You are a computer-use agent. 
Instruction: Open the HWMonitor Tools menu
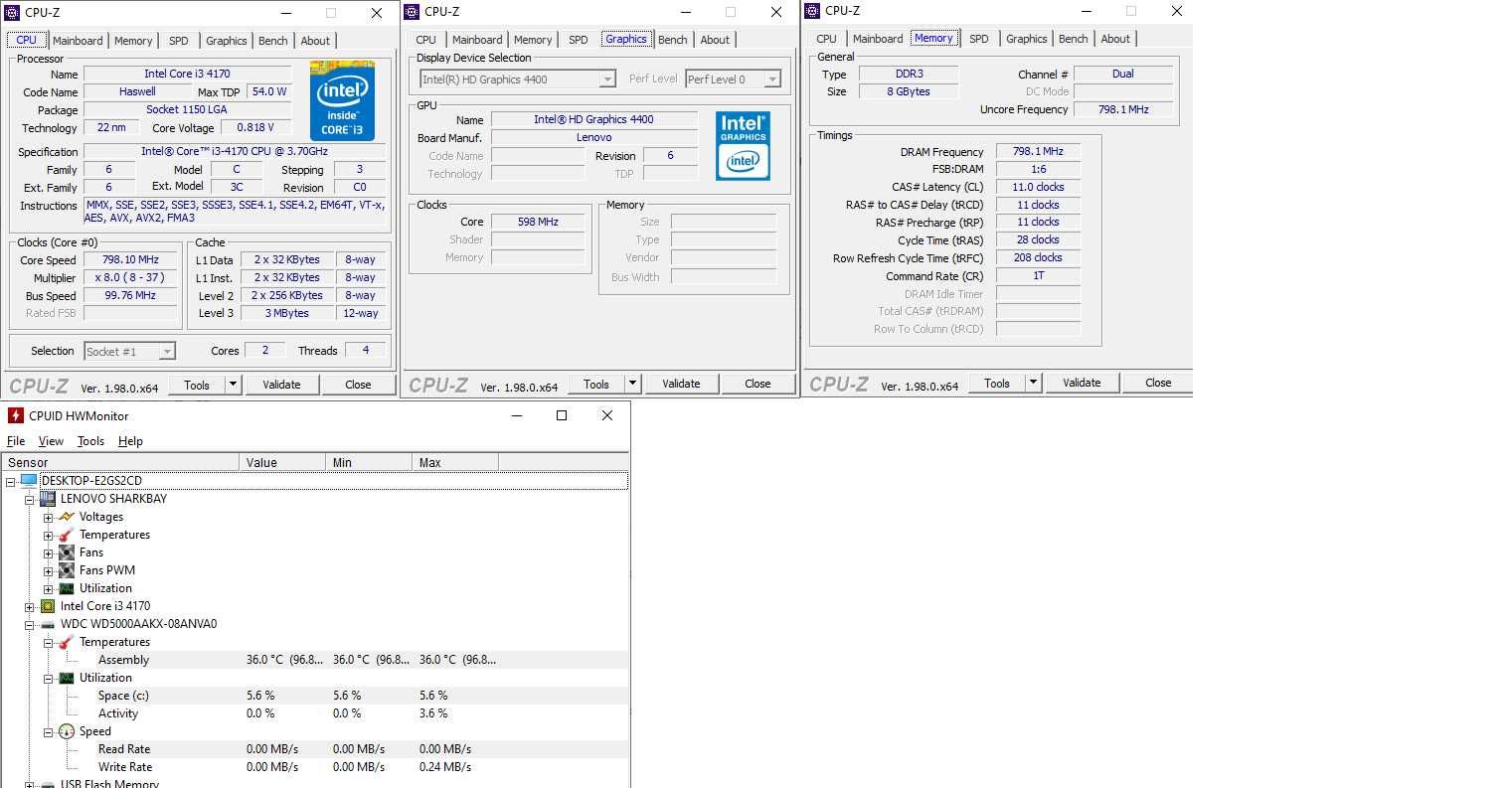click(x=90, y=441)
